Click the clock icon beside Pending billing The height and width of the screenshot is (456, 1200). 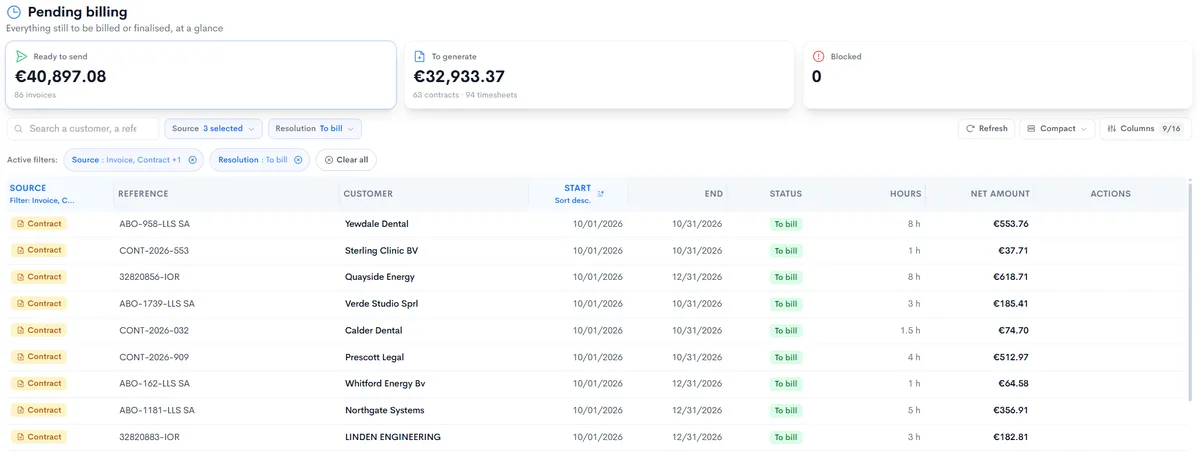(14, 12)
